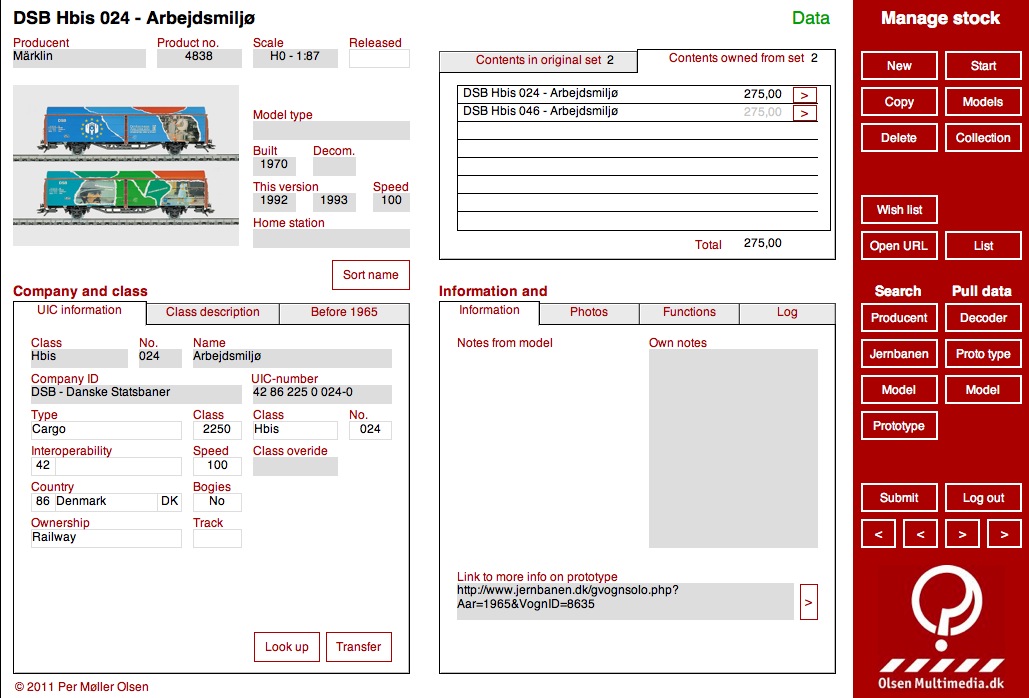The image size is (1029, 698).
Task: Click the List button
Action: point(983,246)
